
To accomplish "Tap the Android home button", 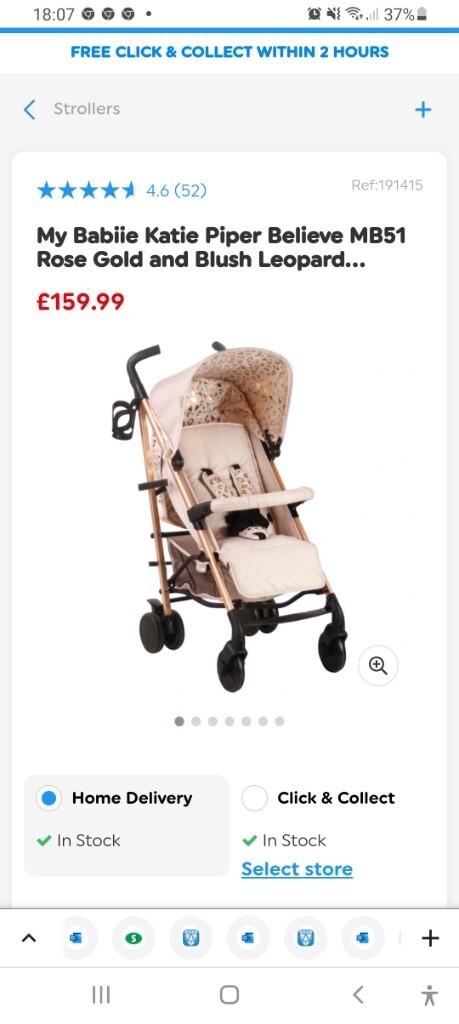I will pos(229,995).
